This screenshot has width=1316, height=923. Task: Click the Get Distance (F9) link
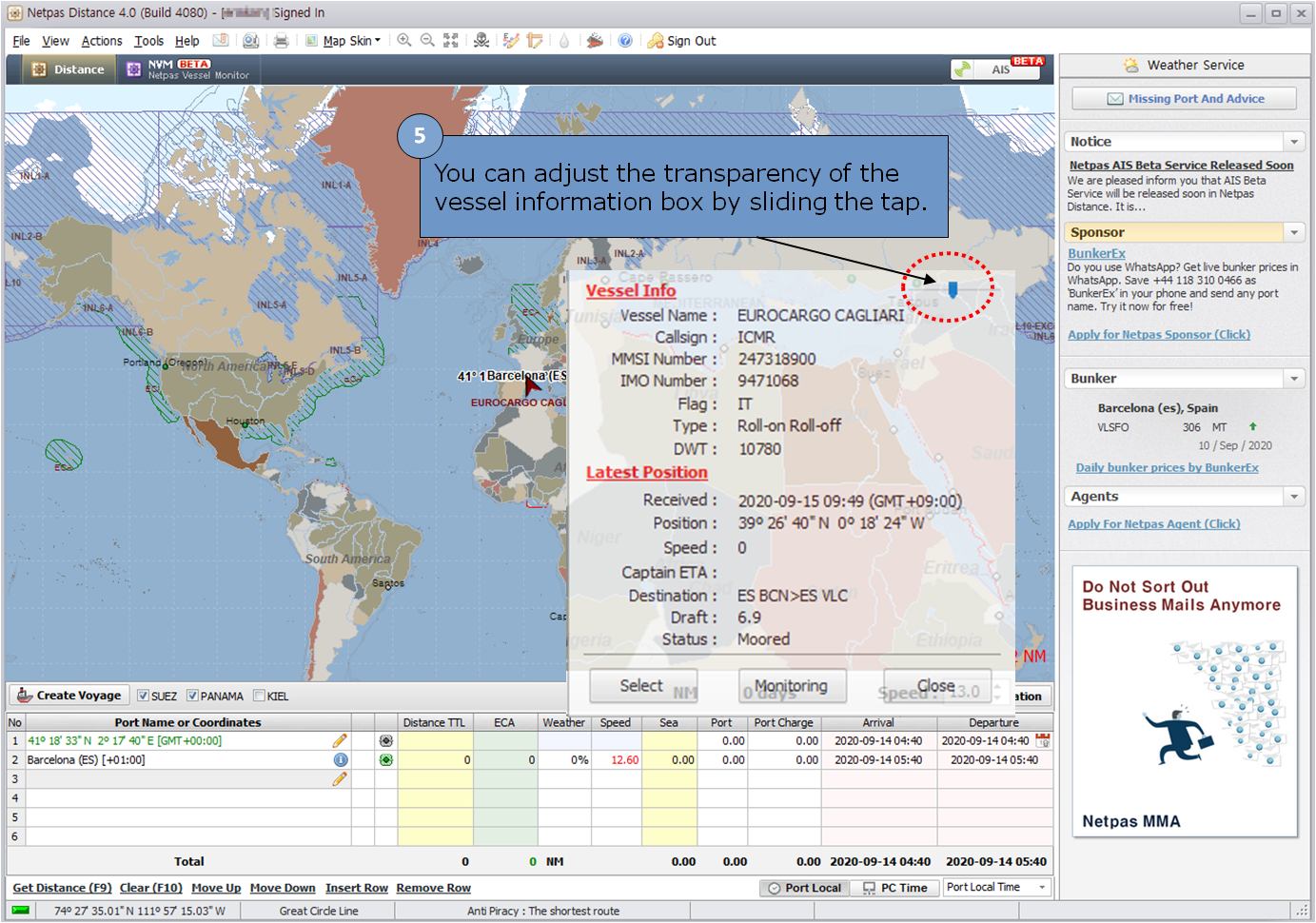pos(62,888)
